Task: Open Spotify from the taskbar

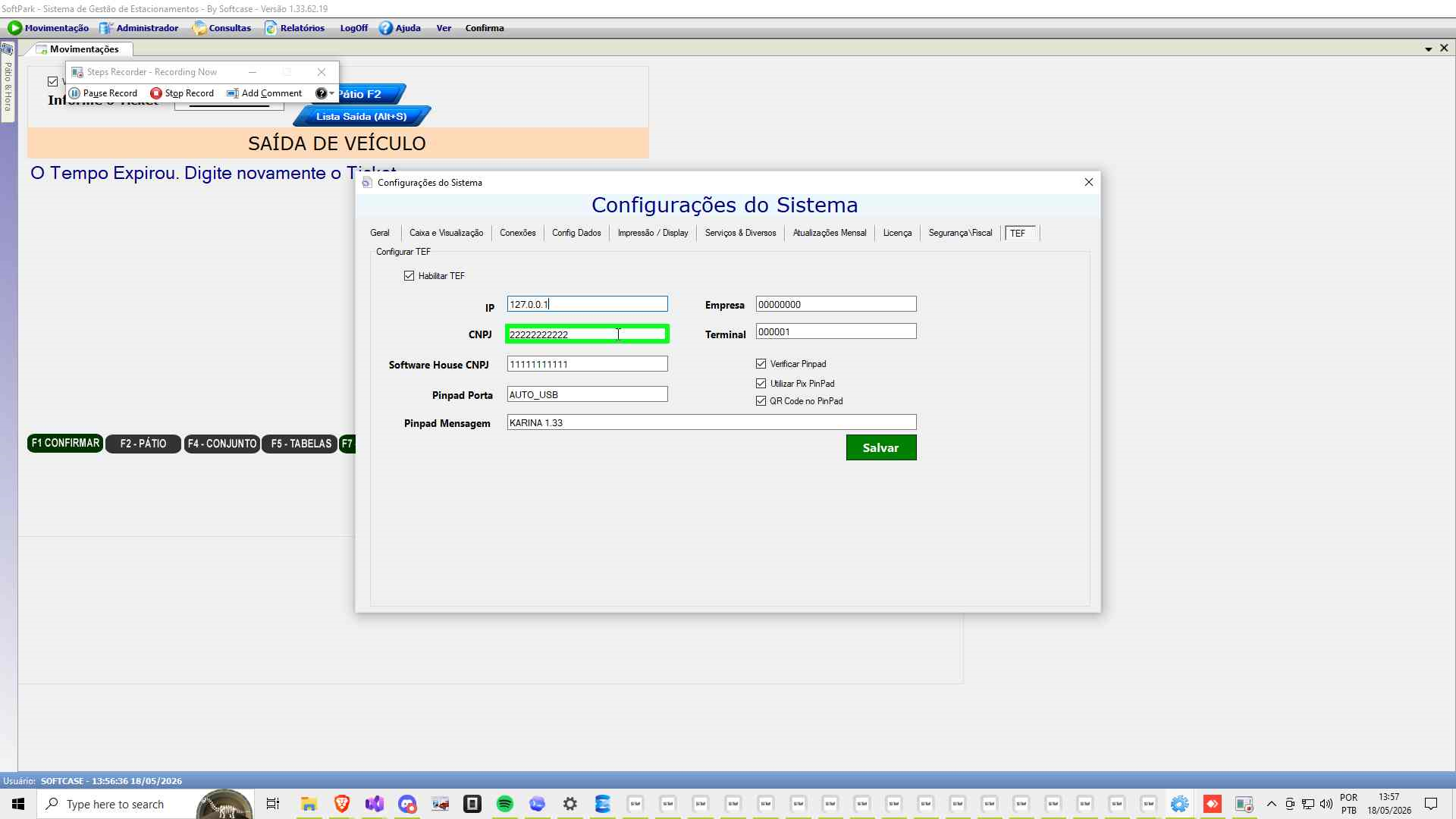Action: [505, 804]
